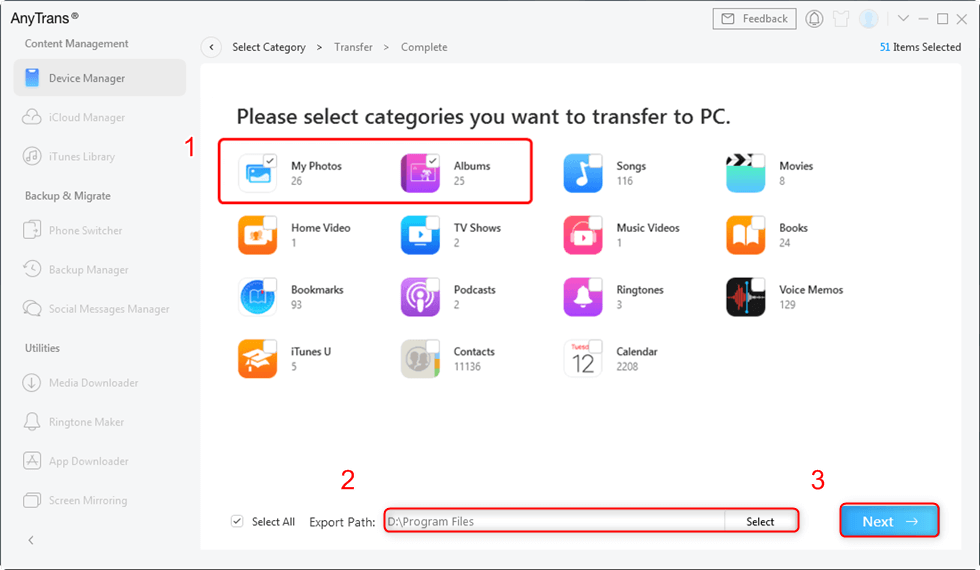The height and width of the screenshot is (570, 980).
Task: Check the Movies checkbox
Action: tap(758, 161)
